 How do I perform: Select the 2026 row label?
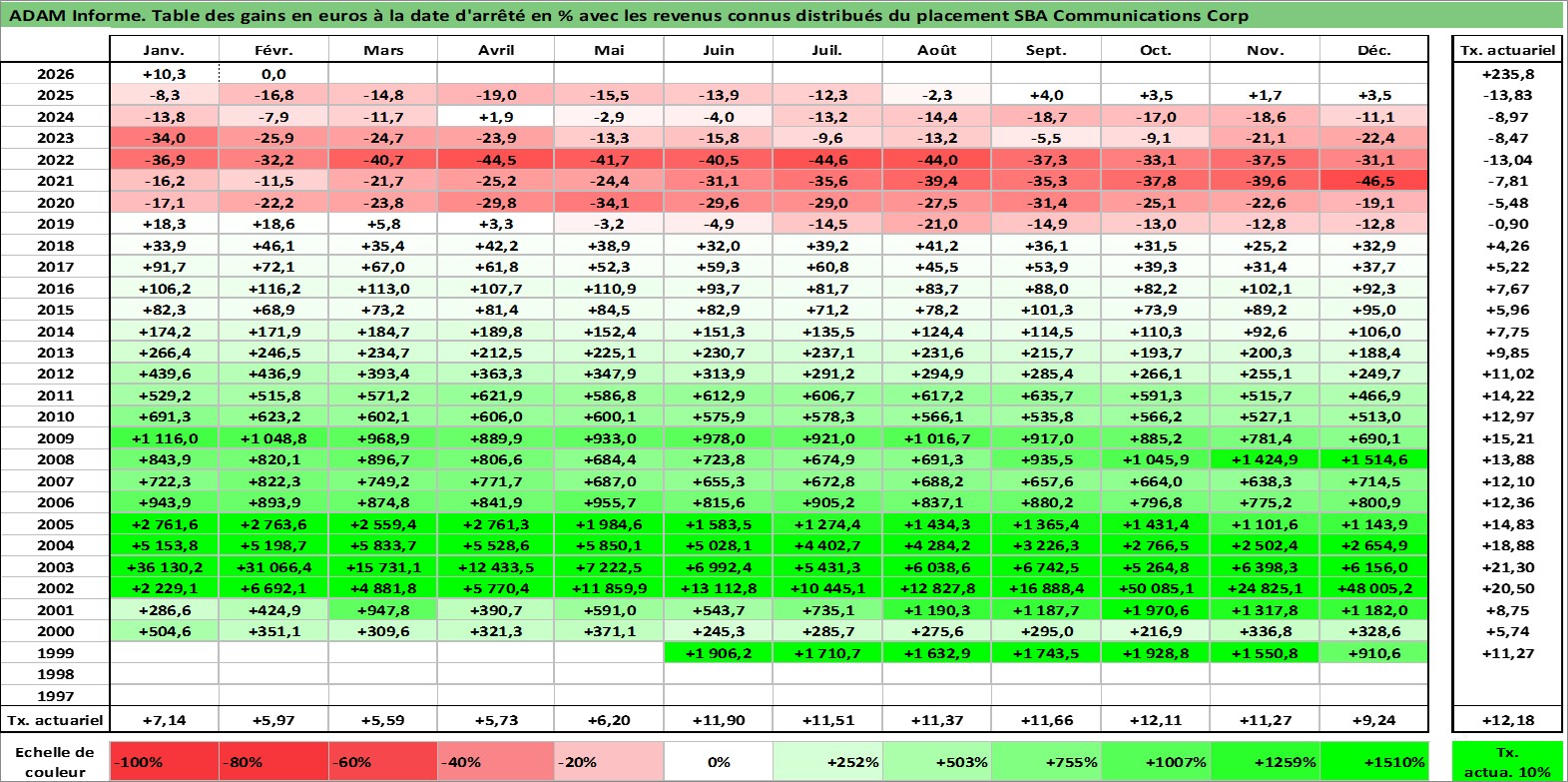point(55,74)
